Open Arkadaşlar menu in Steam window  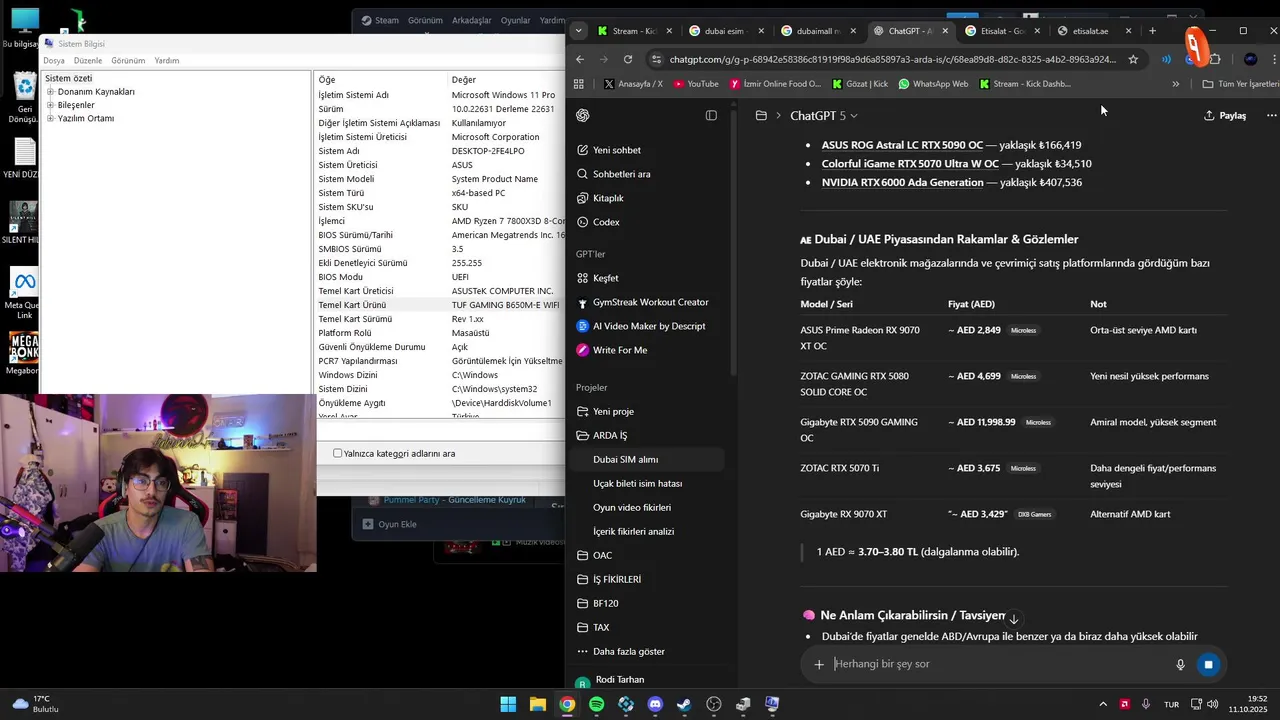(x=472, y=20)
